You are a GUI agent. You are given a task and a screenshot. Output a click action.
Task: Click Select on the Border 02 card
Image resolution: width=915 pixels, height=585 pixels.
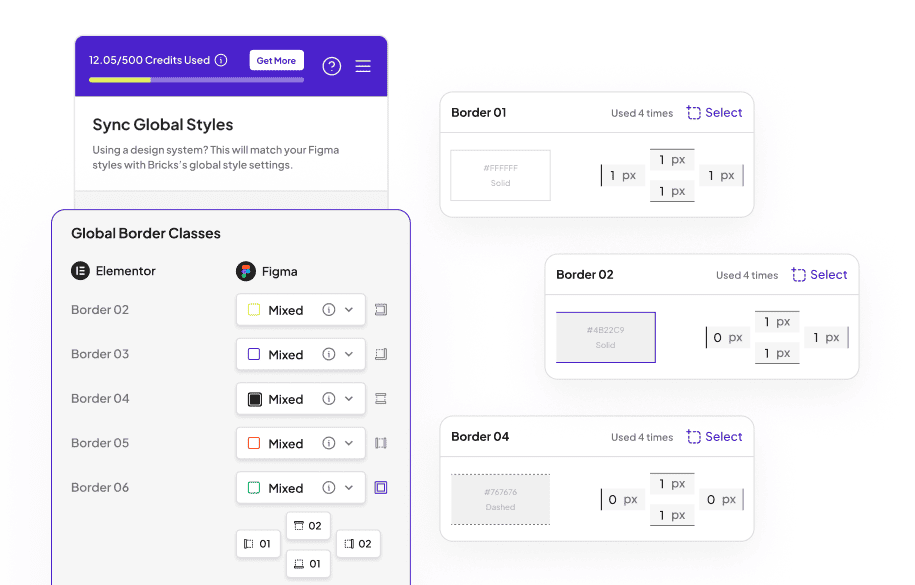point(819,275)
